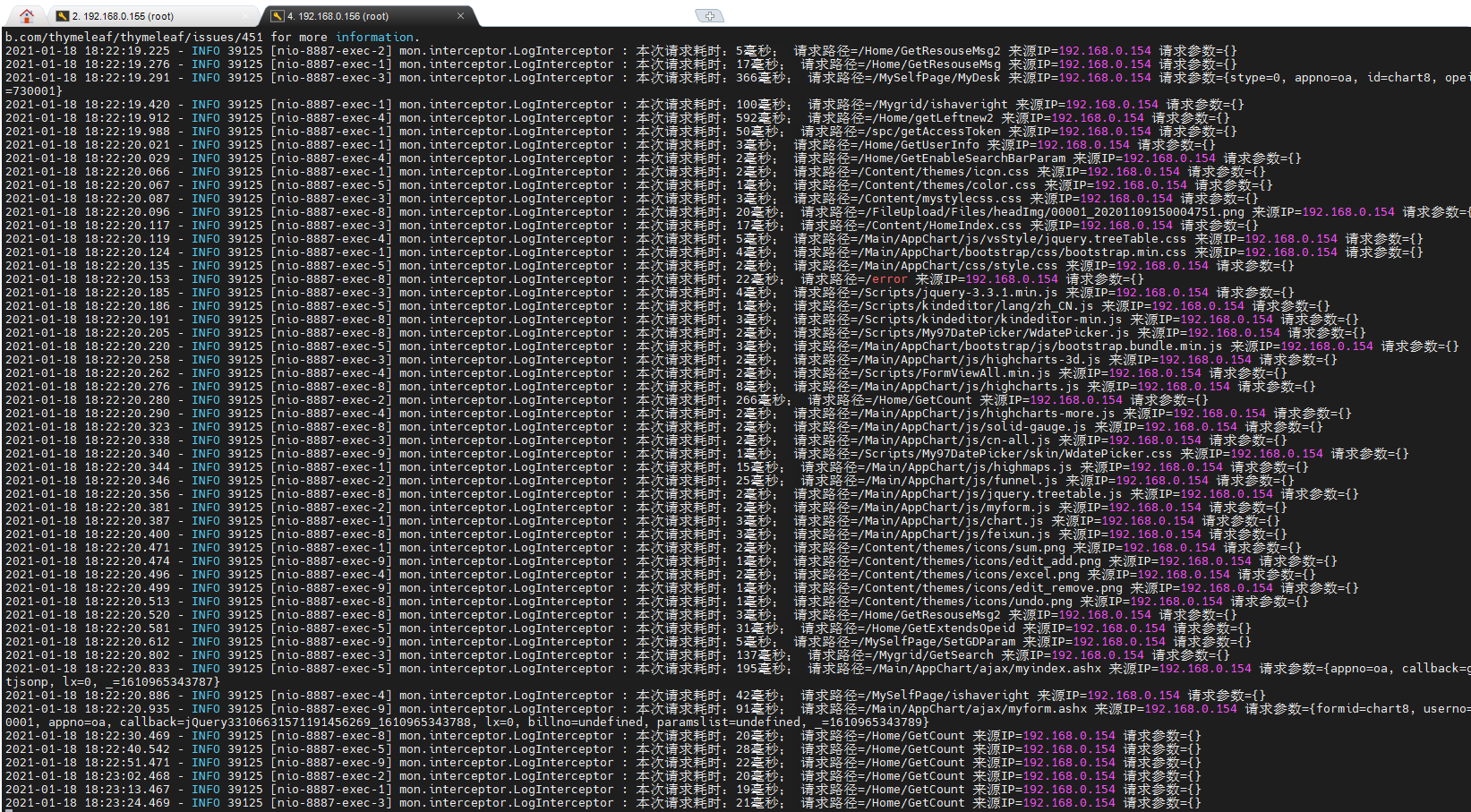Click the /Home/getLeftnew2 request path
Viewport: 1471px width, 812px height.
[x=931, y=118]
